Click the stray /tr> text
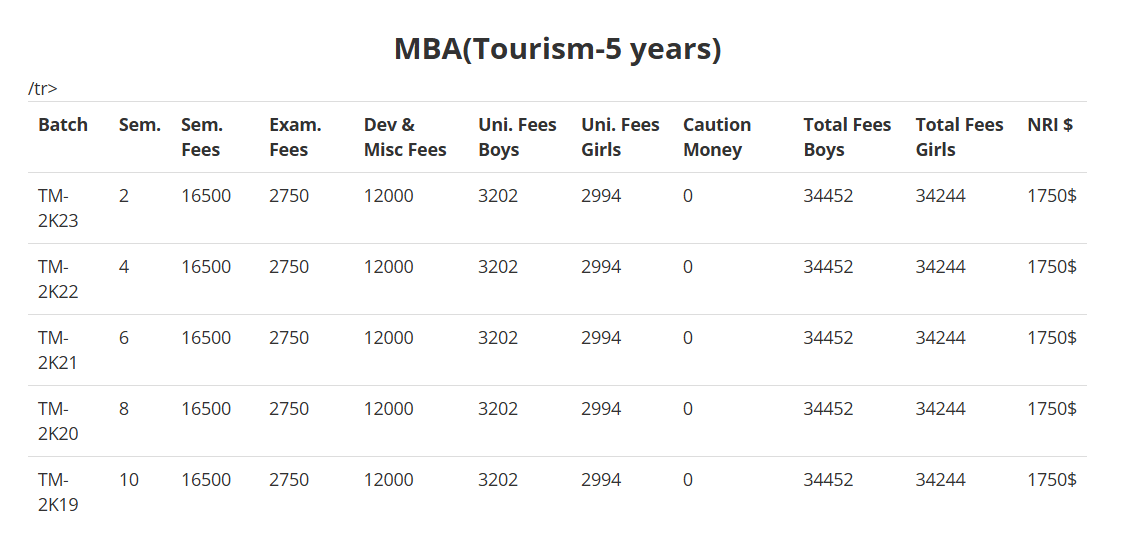 pyautogui.click(x=43, y=89)
